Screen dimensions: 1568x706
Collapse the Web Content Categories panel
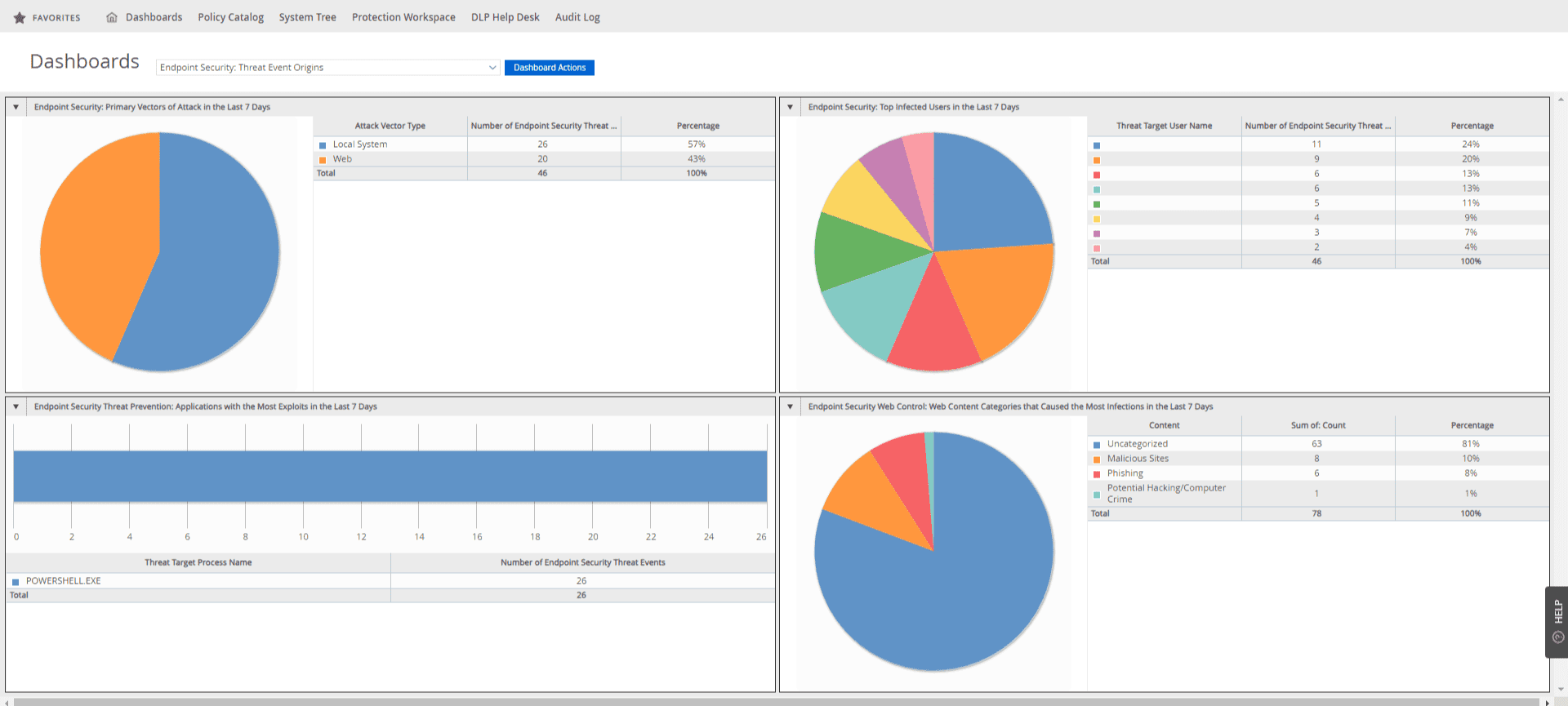790,406
